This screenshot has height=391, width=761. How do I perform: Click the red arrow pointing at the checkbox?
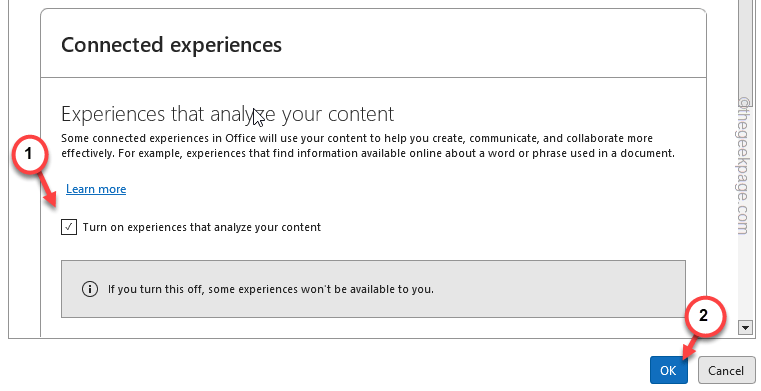[51, 189]
